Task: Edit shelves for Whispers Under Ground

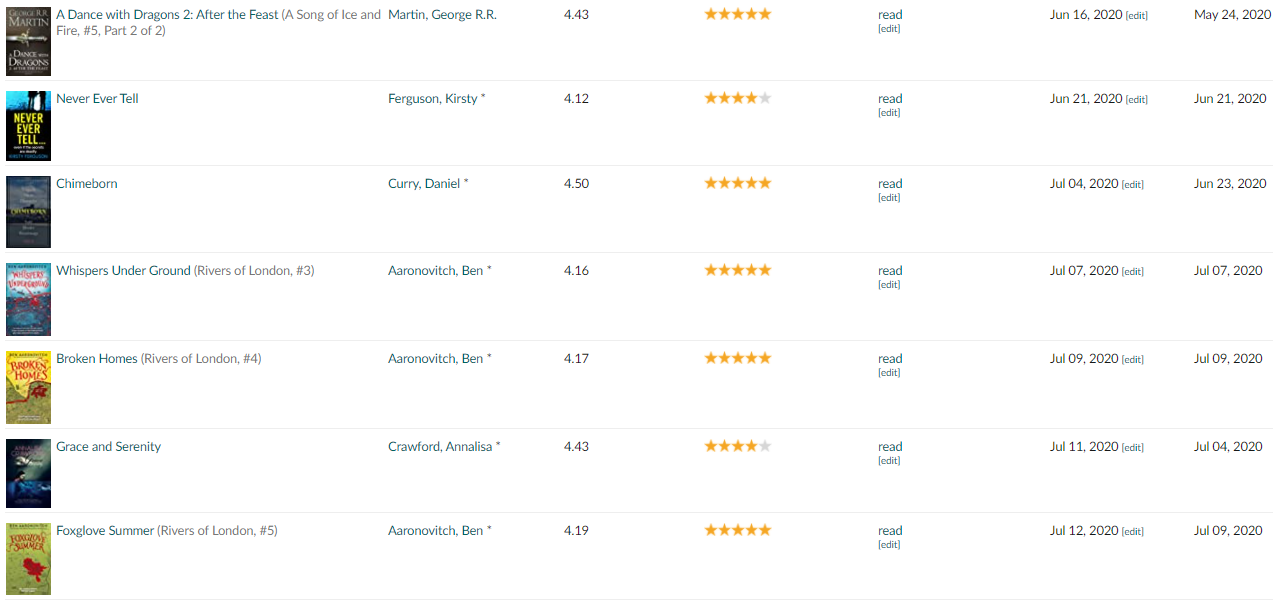Action: point(889,285)
